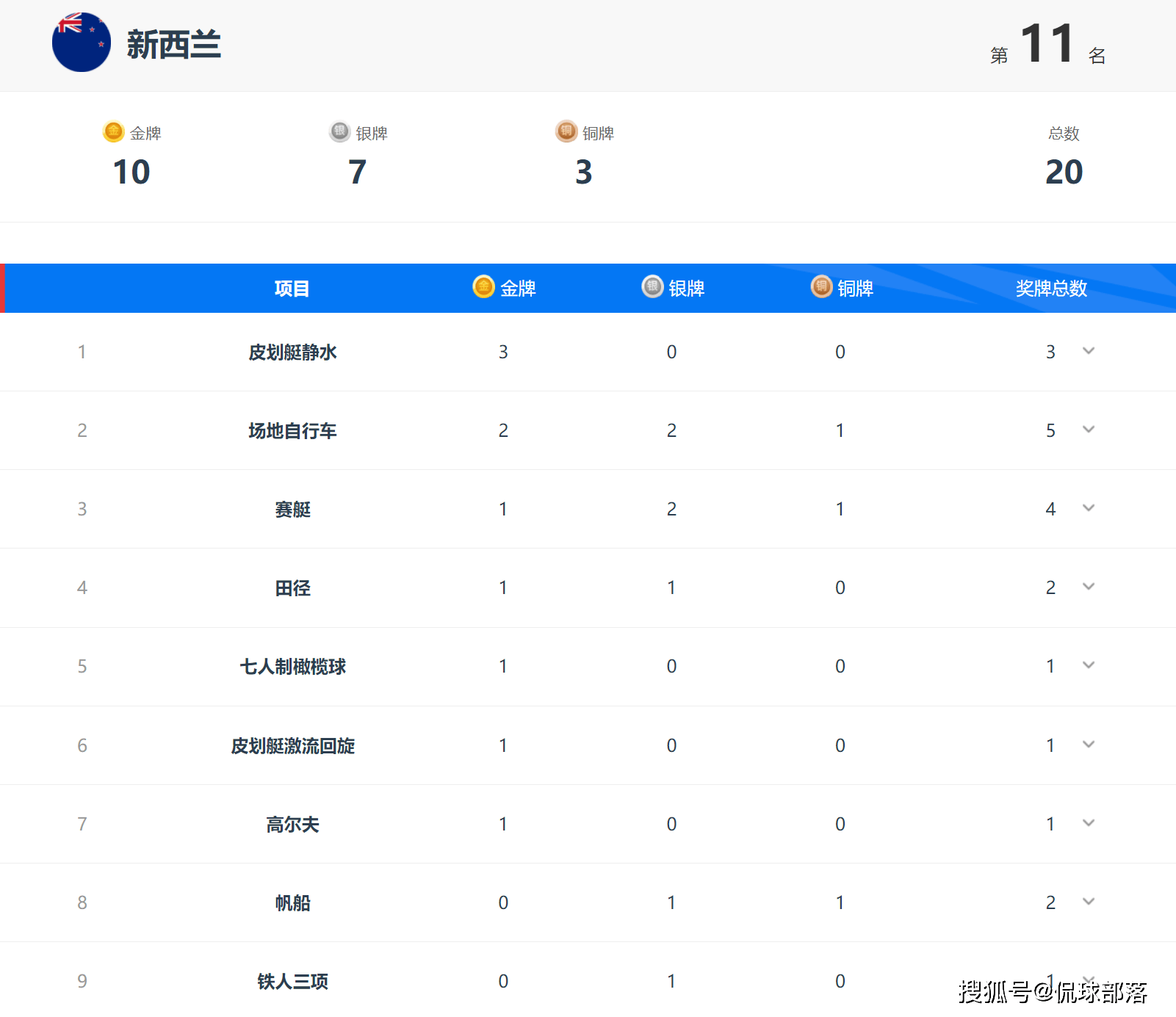Image resolution: width=1176 pixels, height=1017 pixels.
Task: Expand the 场地自行车 row chevron
Action: click(1089, 430)
